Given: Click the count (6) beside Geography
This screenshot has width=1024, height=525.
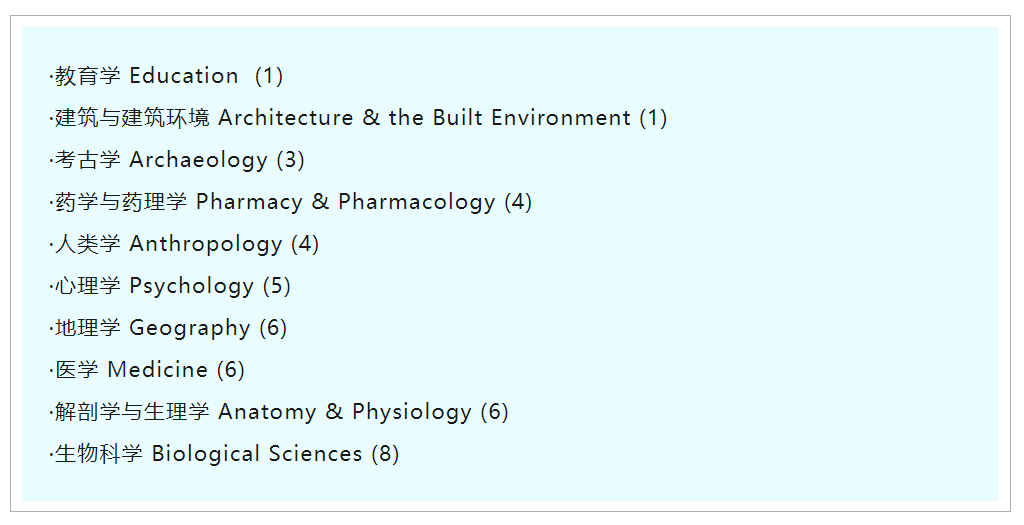Looking at the screenshot, I should coord(273,328).
